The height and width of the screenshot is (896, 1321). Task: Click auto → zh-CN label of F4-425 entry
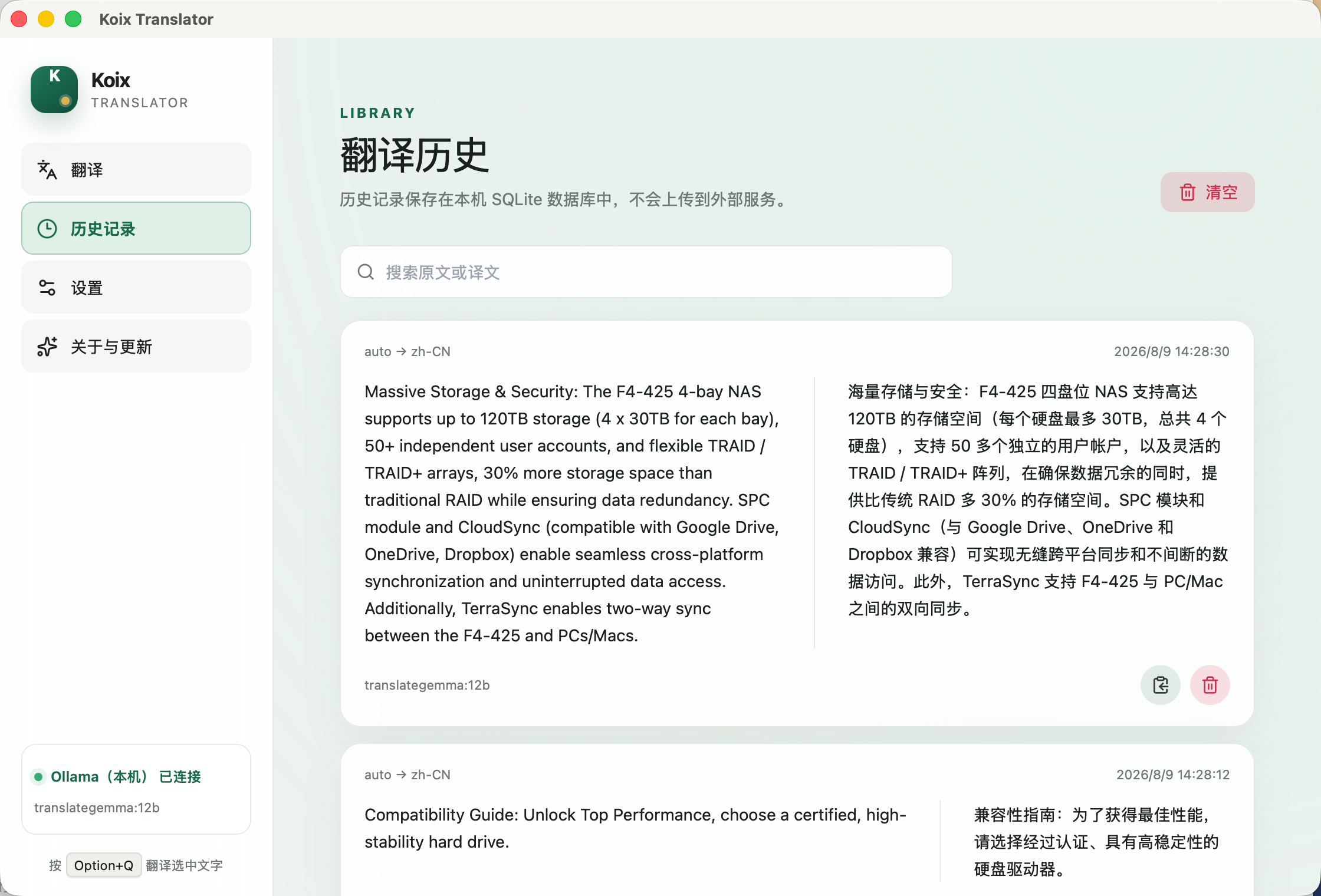(408, 351)
